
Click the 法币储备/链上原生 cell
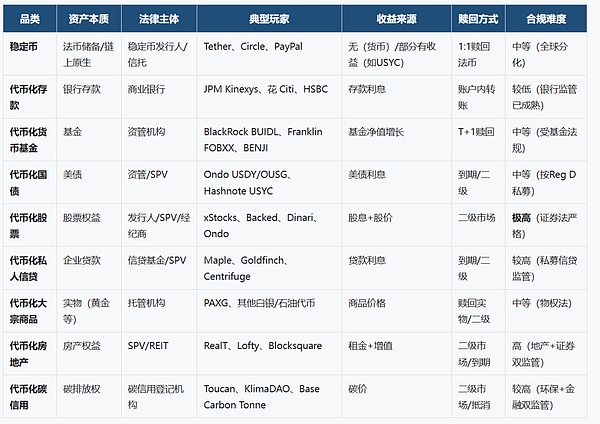[x=88, y=54]
